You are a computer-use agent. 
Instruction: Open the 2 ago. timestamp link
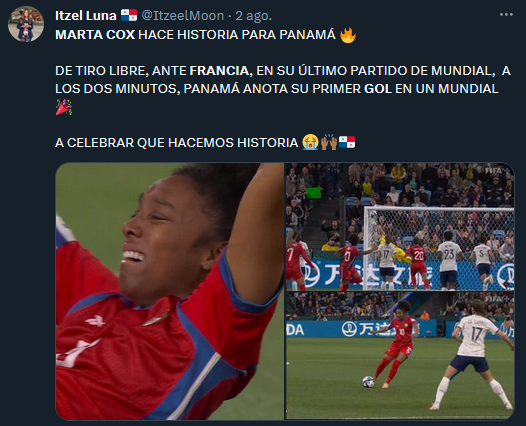coord(253,16)
